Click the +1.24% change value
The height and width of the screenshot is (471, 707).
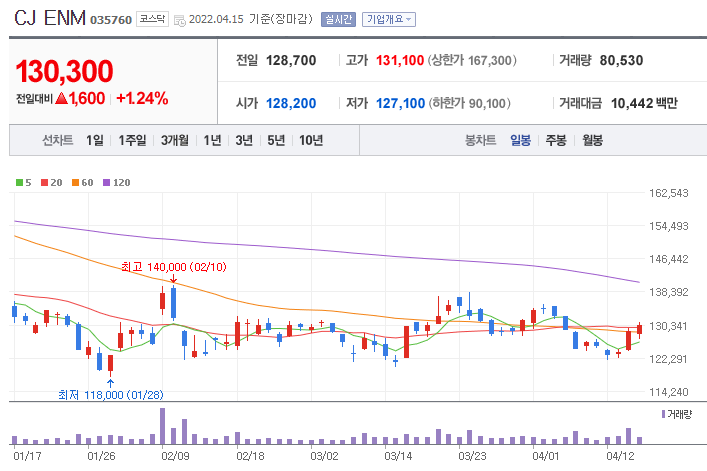click(x=142, y=98)
